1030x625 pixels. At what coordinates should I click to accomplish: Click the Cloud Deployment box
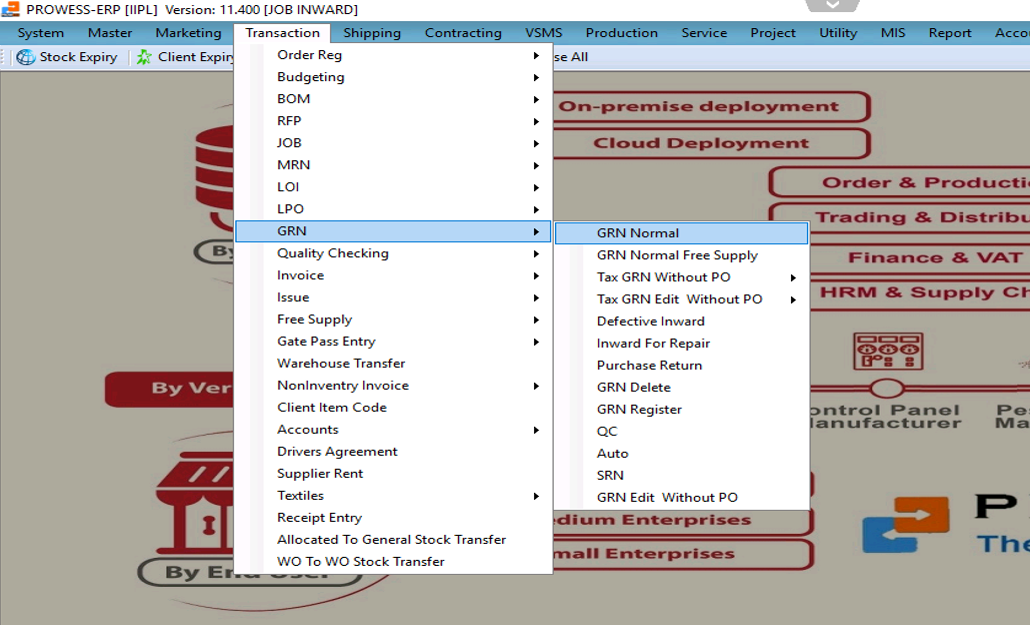(701, 143)
